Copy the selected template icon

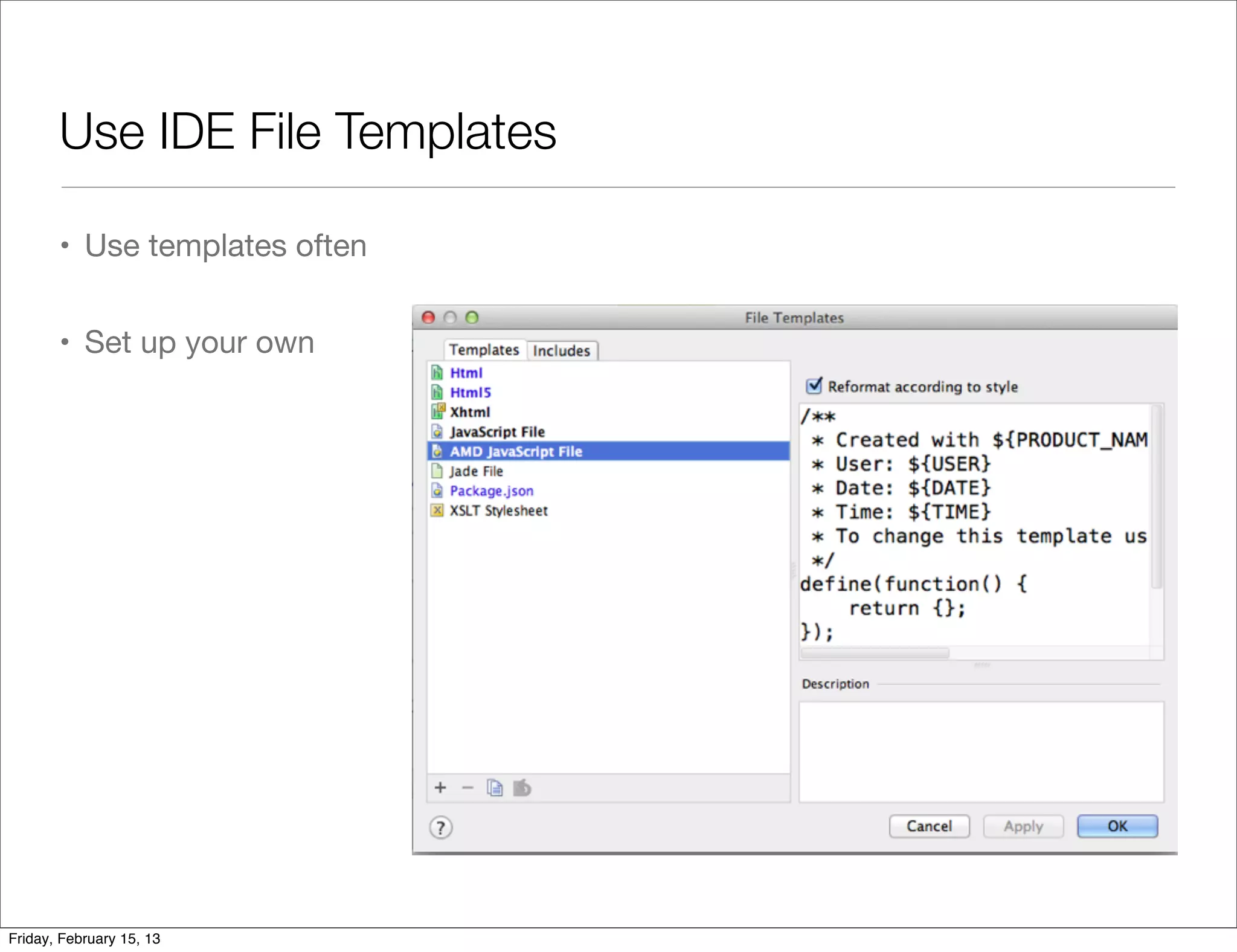(495, 788)
